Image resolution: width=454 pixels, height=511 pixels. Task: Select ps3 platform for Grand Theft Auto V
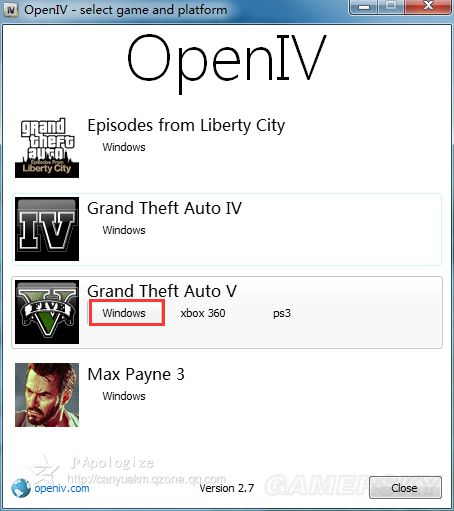click(282, 313)
